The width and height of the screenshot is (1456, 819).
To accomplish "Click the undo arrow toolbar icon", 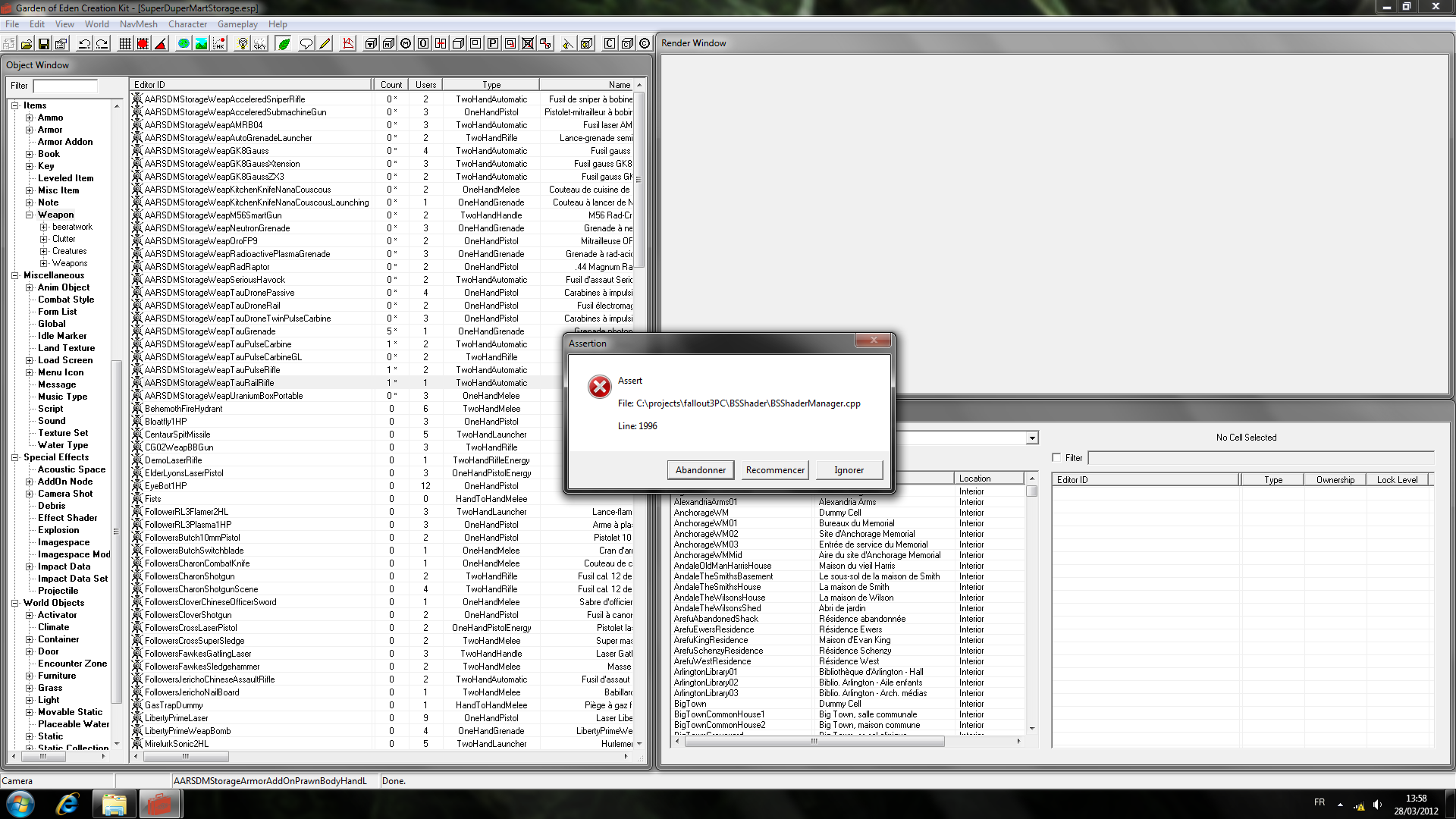I will [85, 44].
